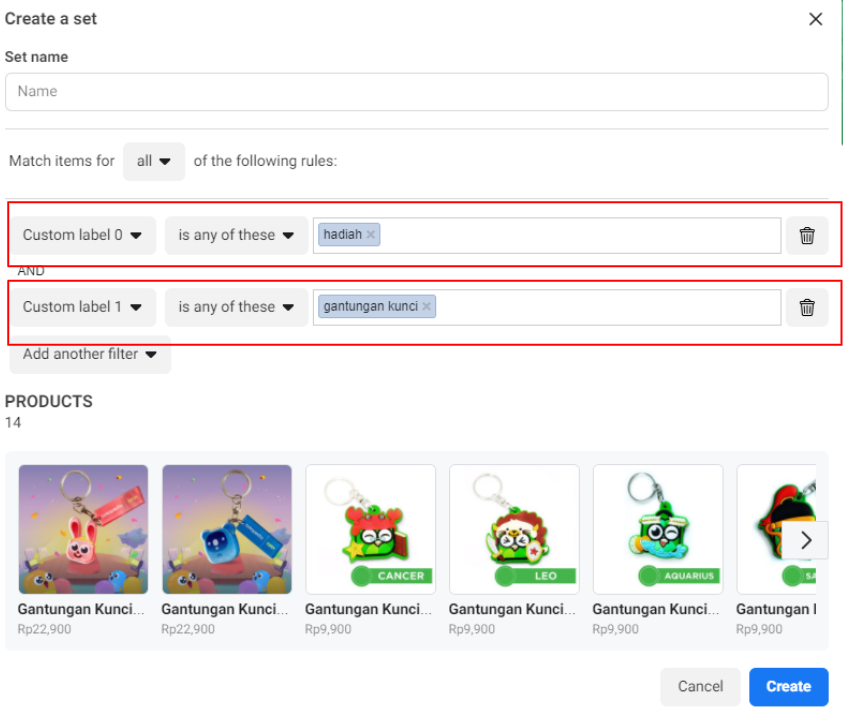Open first rule's 'is any of these' dropdown
Screen dimensions: 843x727
tap(236, 236)
